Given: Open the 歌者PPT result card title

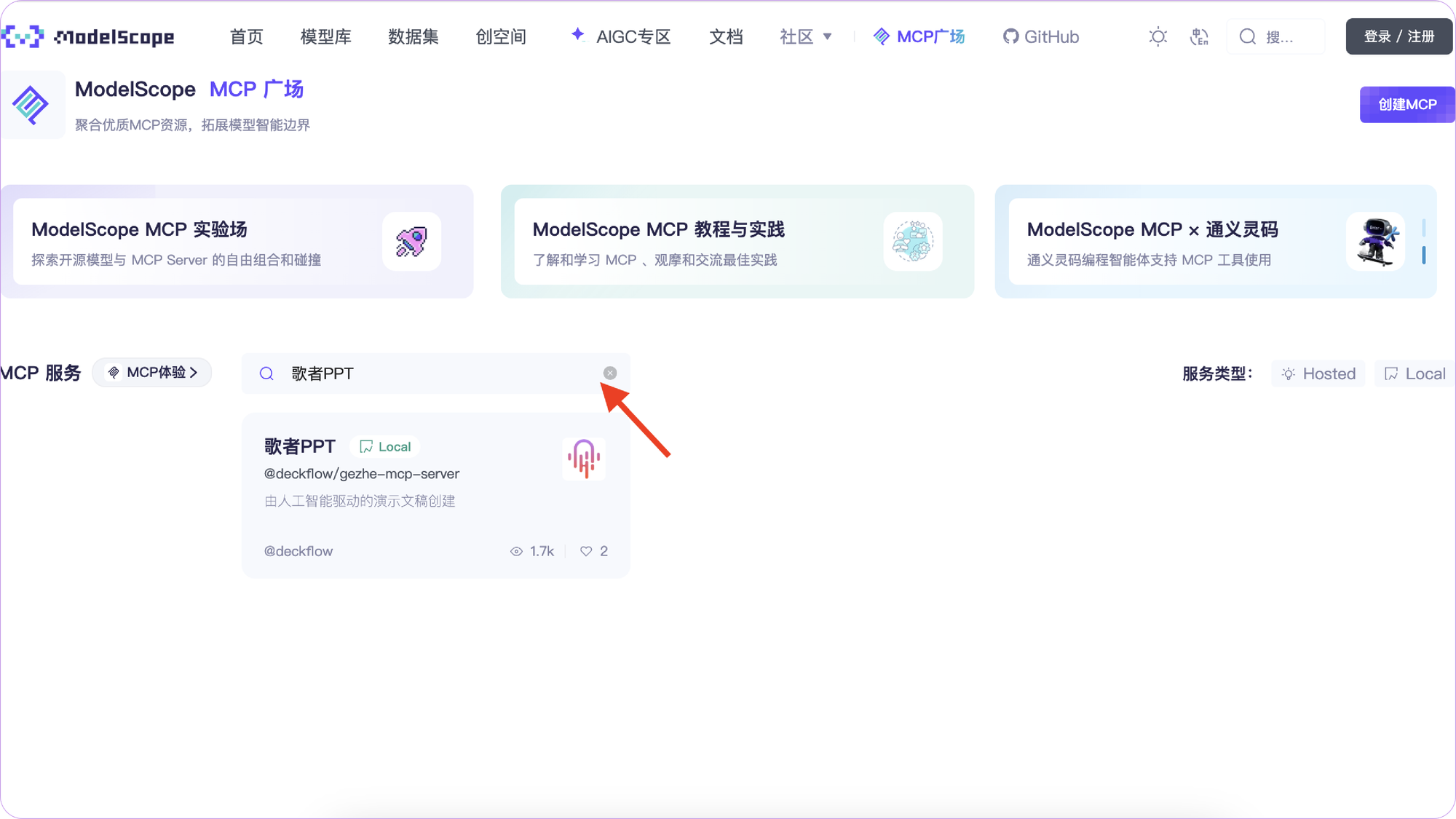Looking at the screenshot, I should point(299,446).
